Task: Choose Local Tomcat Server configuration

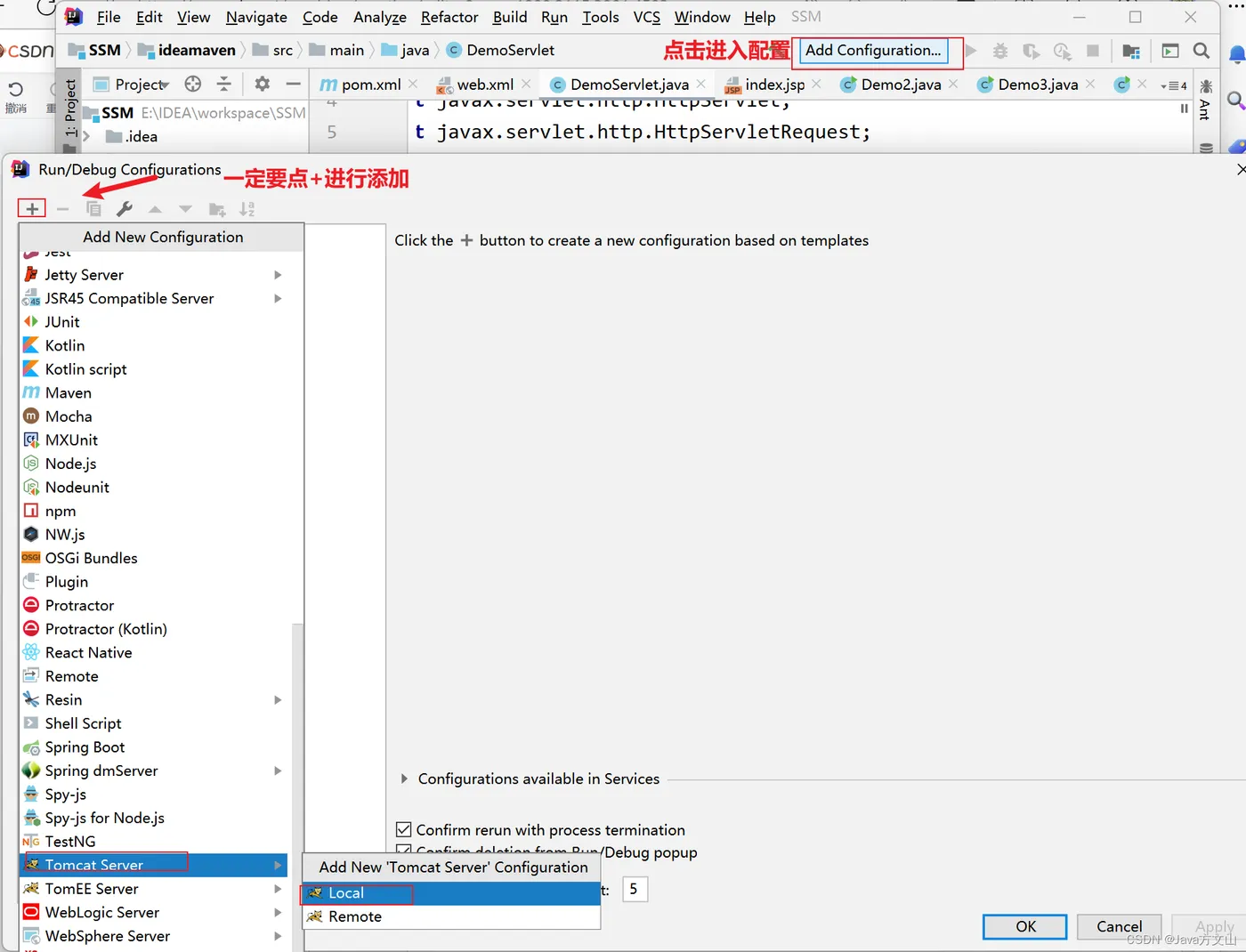Action: [452, 893]
